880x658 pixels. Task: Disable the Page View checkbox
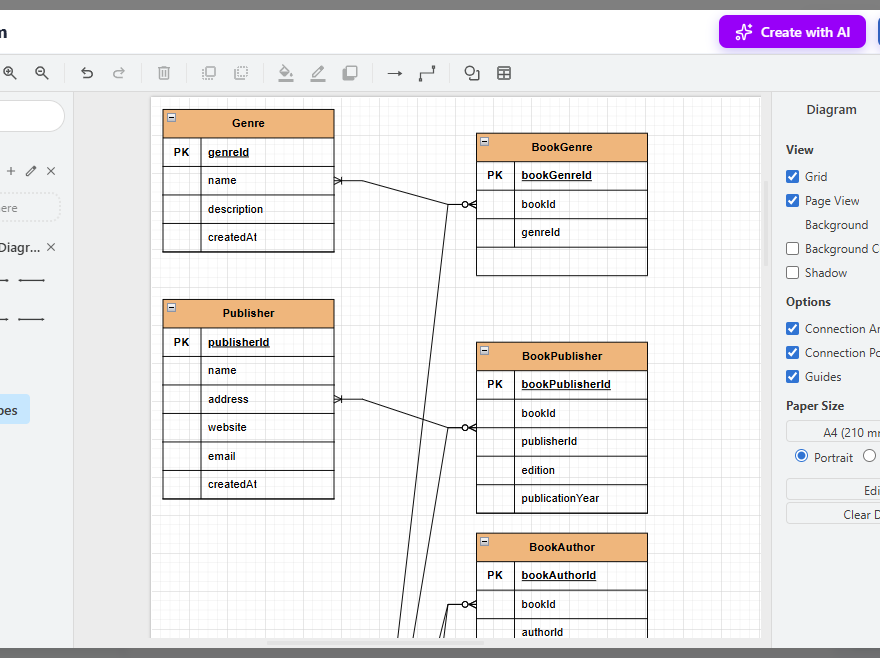[792, 200]
